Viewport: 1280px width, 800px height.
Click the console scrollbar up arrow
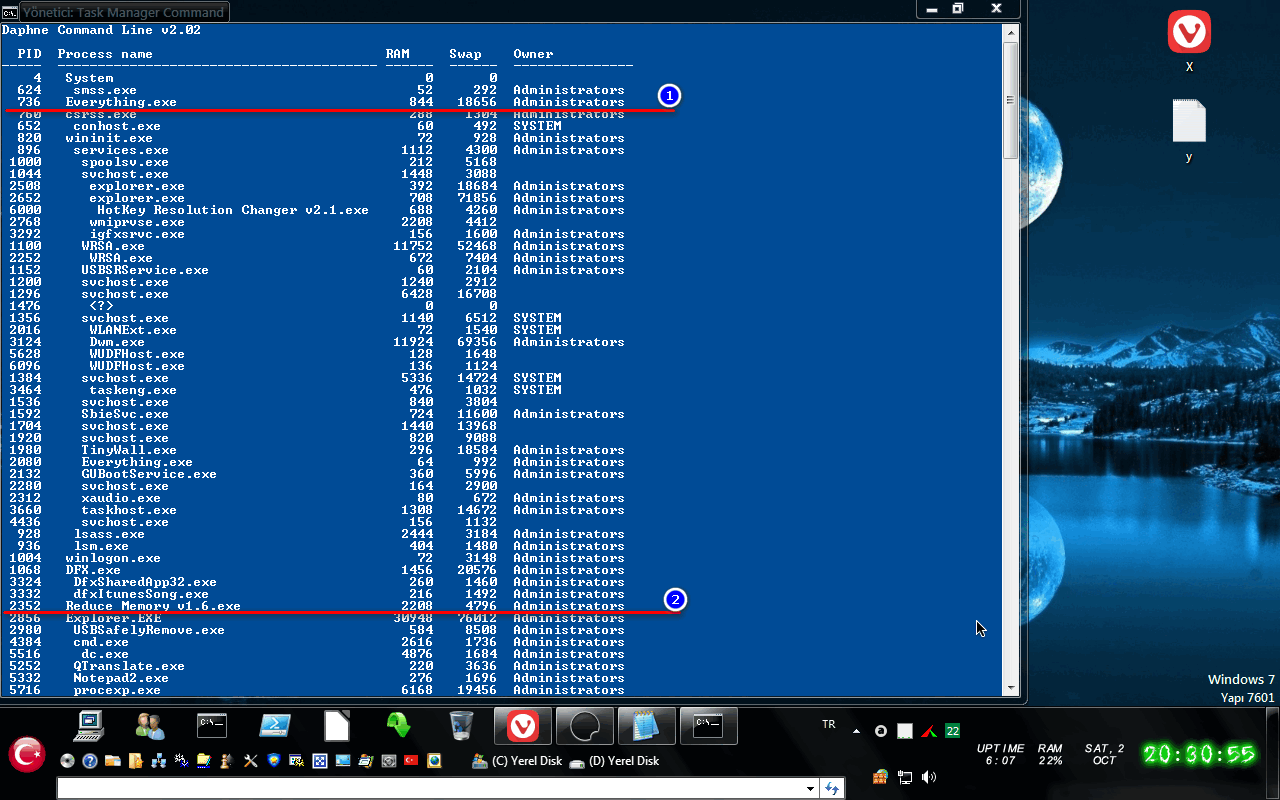click(x=1011, y=31)
